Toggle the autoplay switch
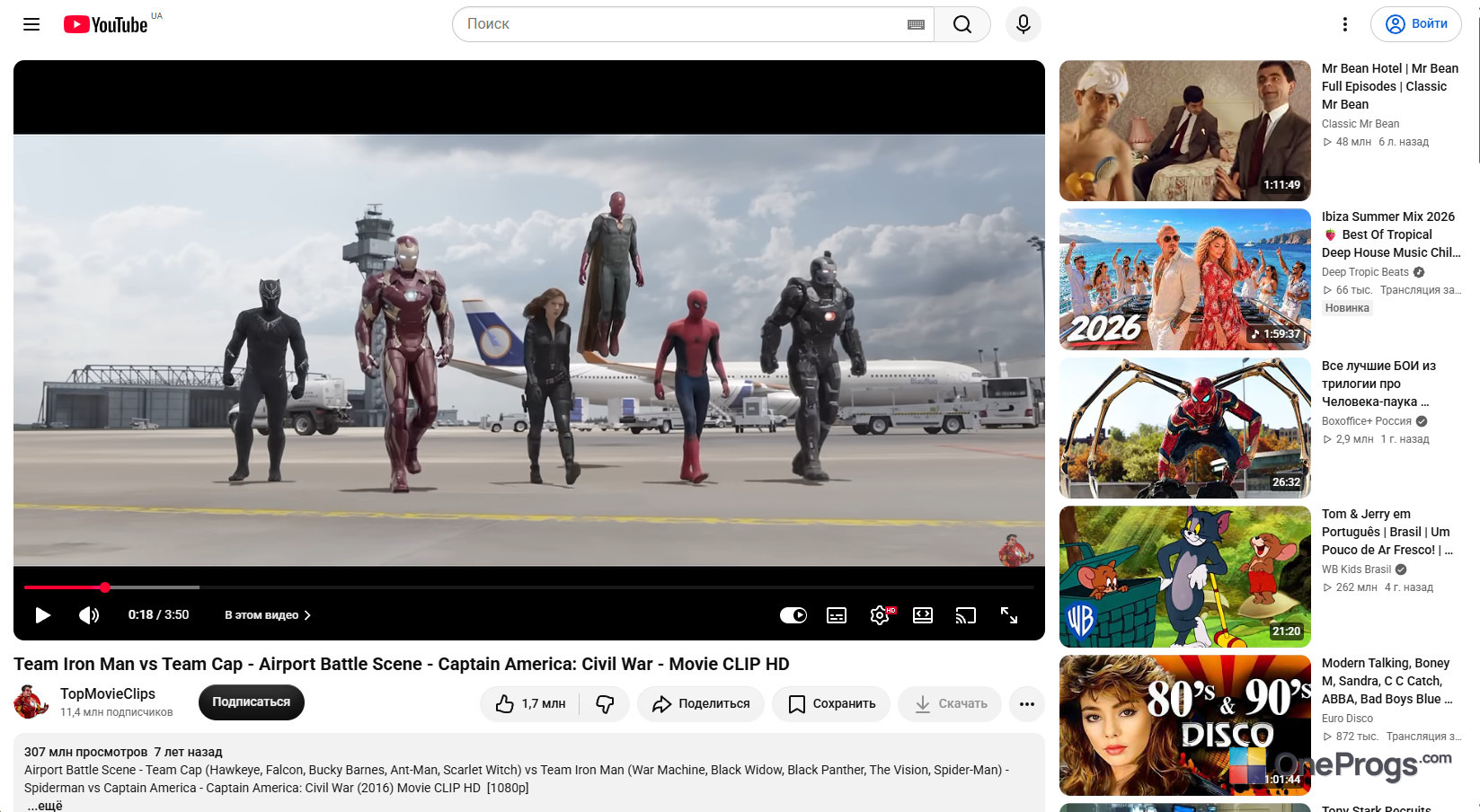This screenshot has height=812, width=1480. (x=793, y=615)
